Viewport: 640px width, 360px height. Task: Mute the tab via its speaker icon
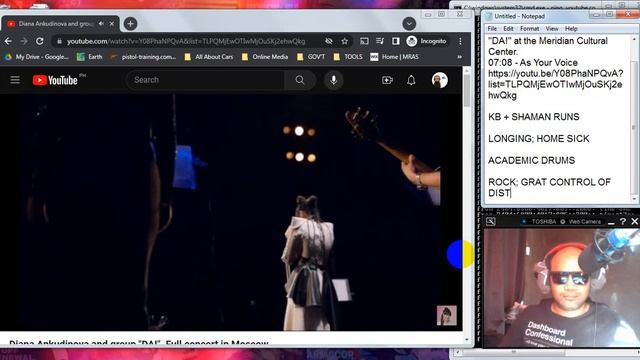click(x=101, y=24)
